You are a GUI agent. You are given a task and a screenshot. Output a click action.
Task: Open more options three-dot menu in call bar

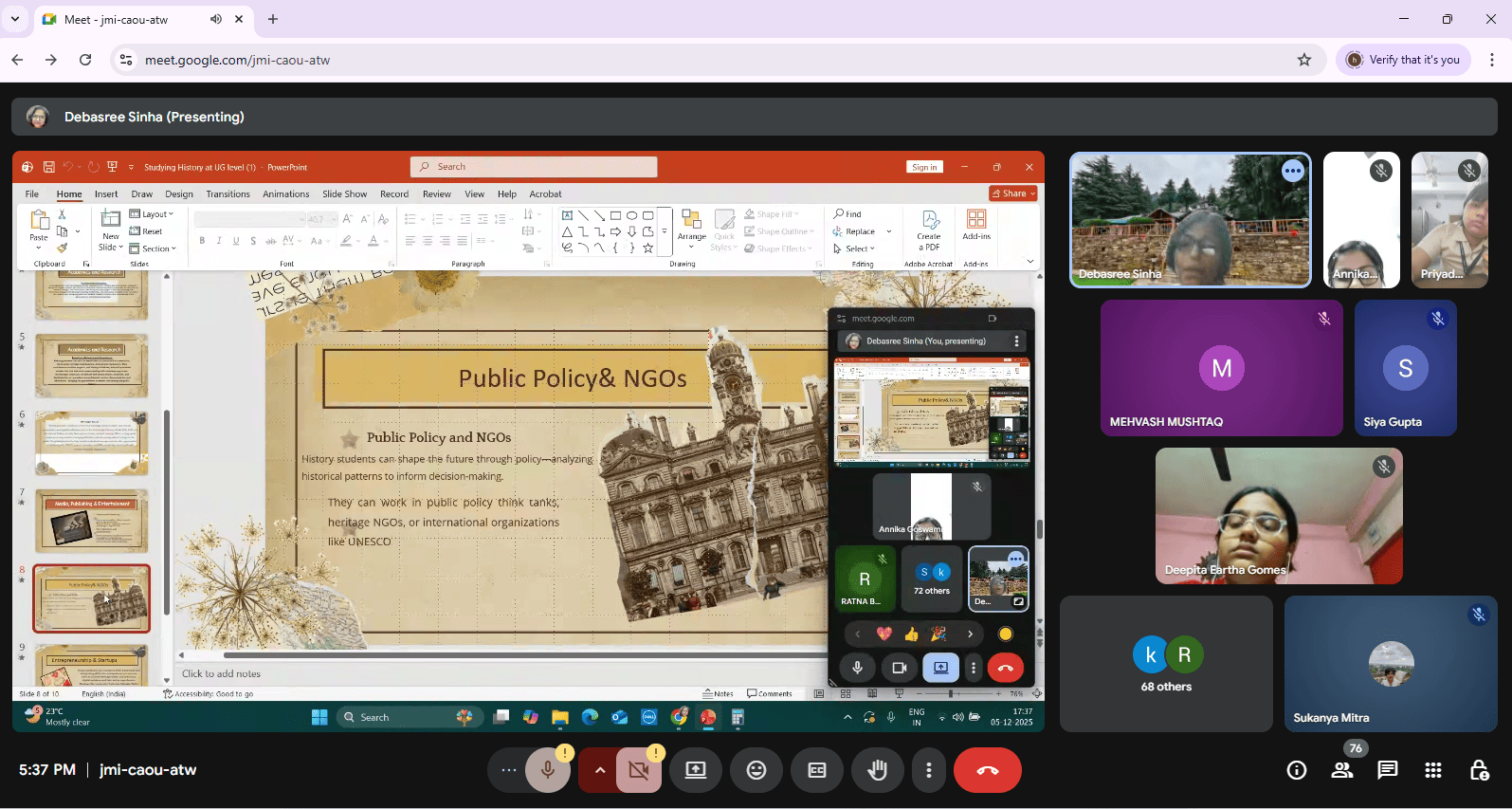point(929,770)
